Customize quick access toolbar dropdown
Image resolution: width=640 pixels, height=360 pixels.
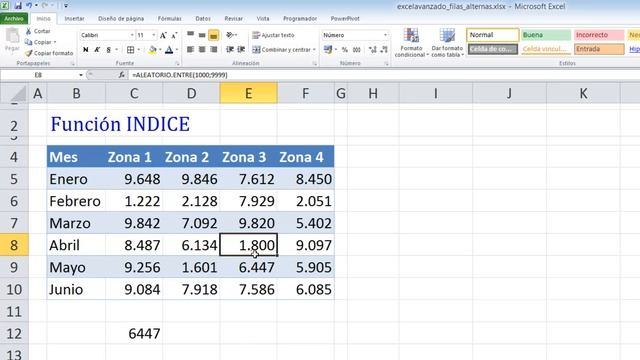click(x=66, y=6)
